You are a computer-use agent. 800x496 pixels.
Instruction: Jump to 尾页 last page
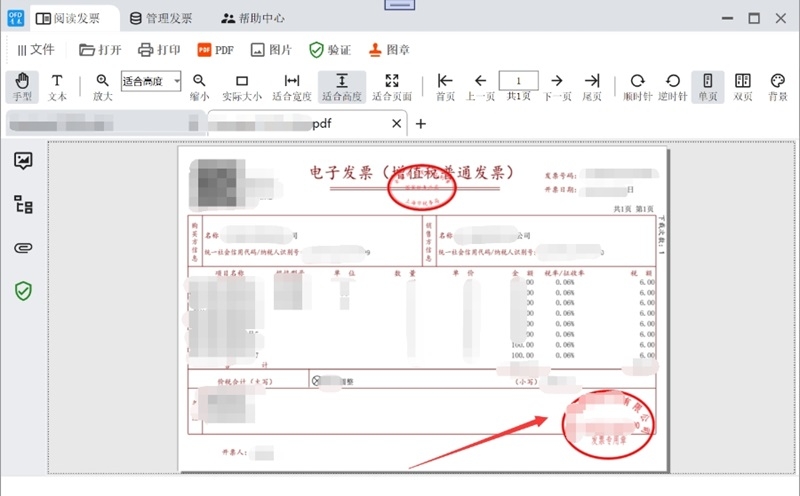pyautogui.click(x=592, y=87)
